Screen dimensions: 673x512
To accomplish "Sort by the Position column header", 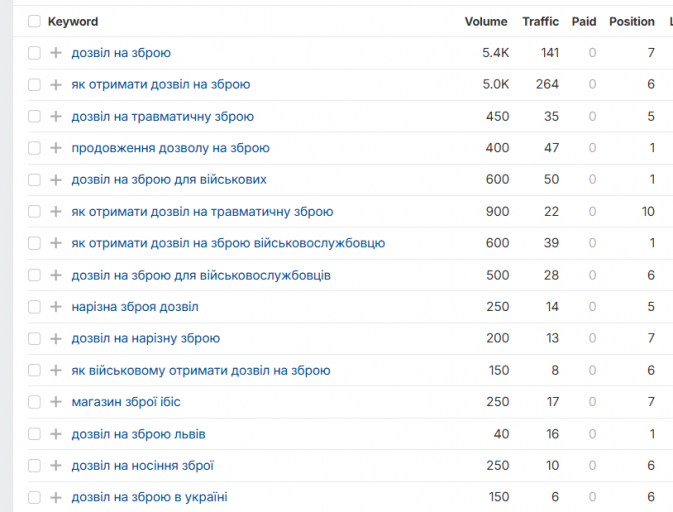I will click(x=632, y=21).
